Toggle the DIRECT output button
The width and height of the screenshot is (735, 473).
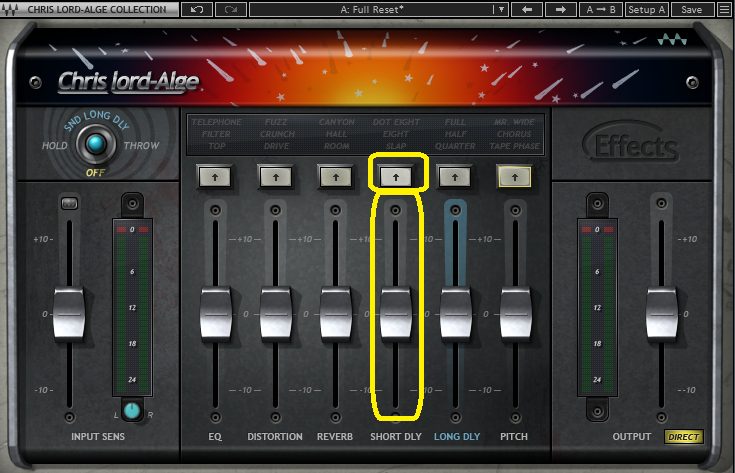click(684, 437)
